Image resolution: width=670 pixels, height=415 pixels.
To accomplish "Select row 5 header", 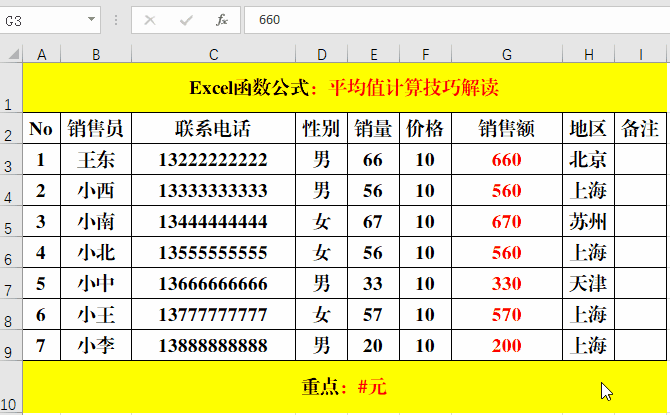I will [11, 221].
